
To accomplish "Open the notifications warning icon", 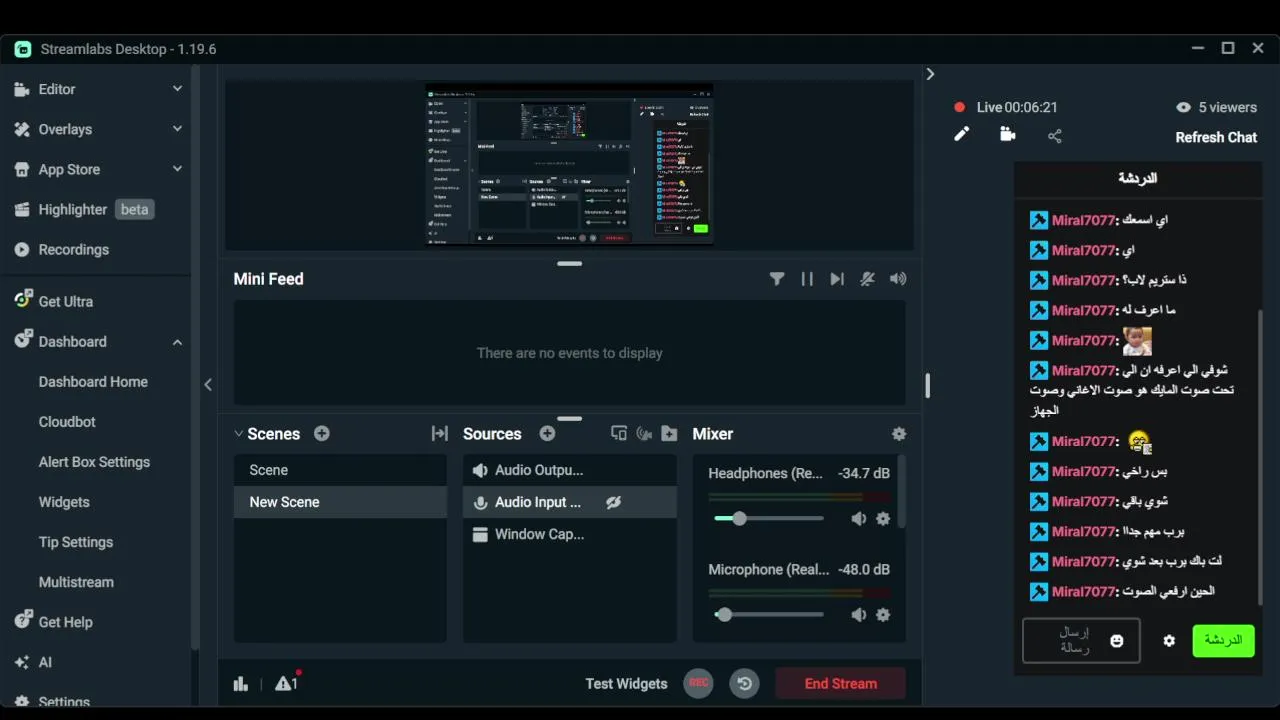I will pos(287,683).
